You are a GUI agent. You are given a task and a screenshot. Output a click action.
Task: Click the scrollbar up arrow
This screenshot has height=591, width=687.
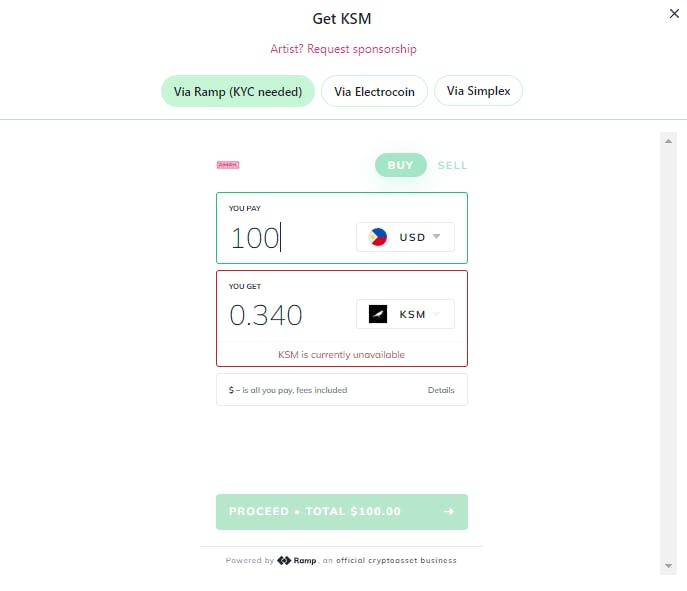668,141
